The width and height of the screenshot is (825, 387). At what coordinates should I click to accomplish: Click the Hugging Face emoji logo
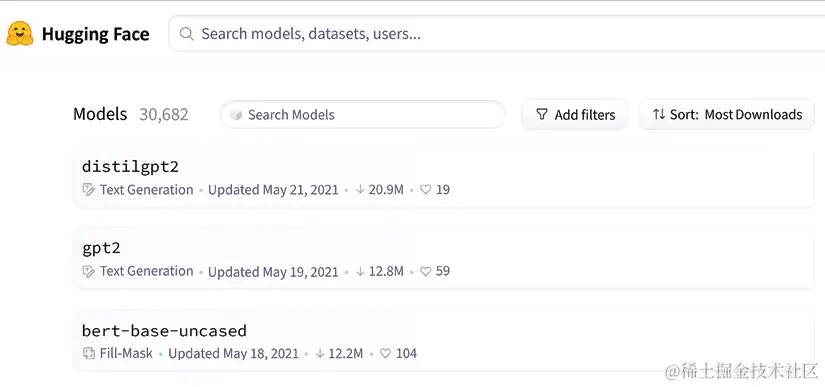[x=20, y=34]
